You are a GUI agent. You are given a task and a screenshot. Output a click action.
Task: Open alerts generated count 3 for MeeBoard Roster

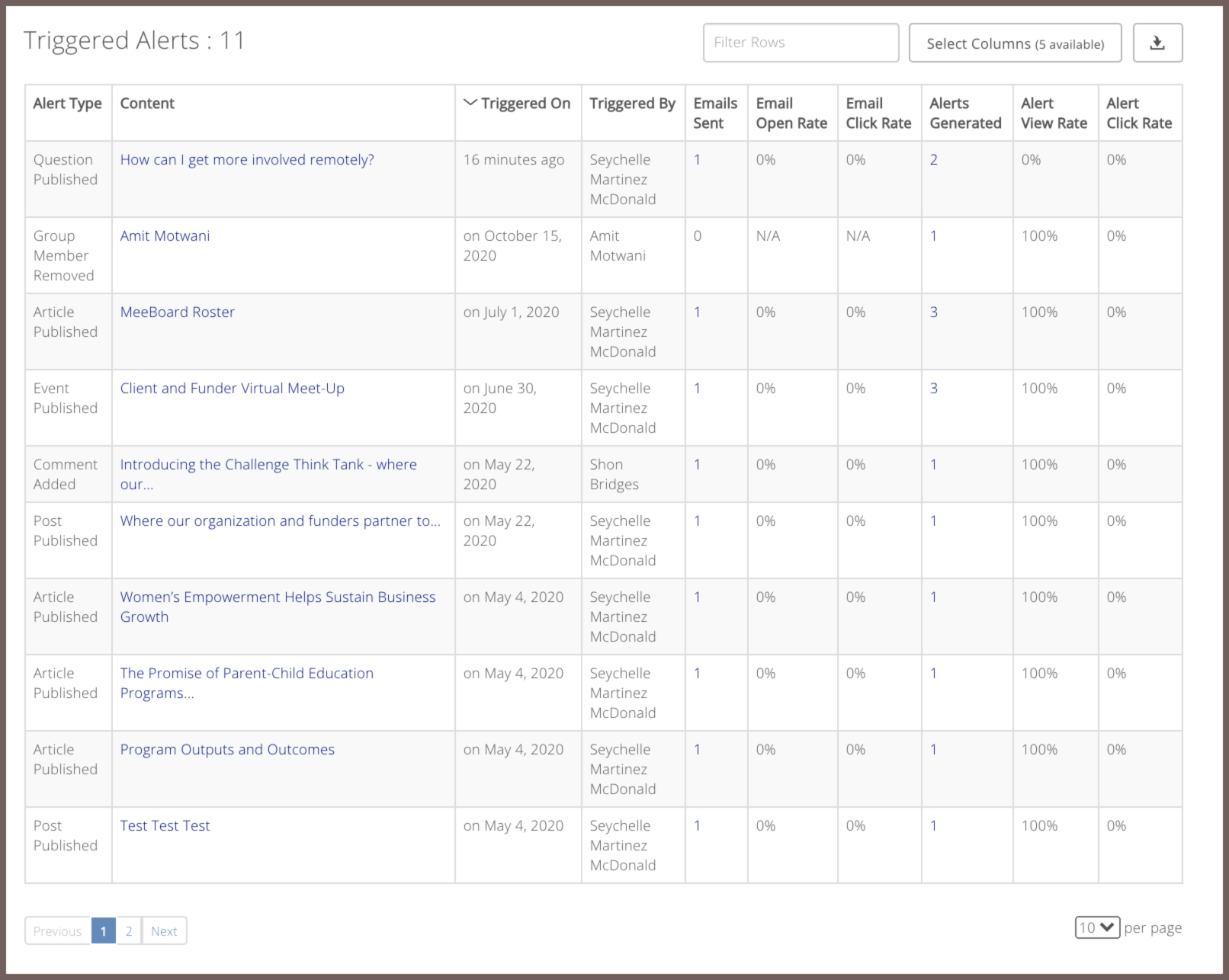(933, 312)
